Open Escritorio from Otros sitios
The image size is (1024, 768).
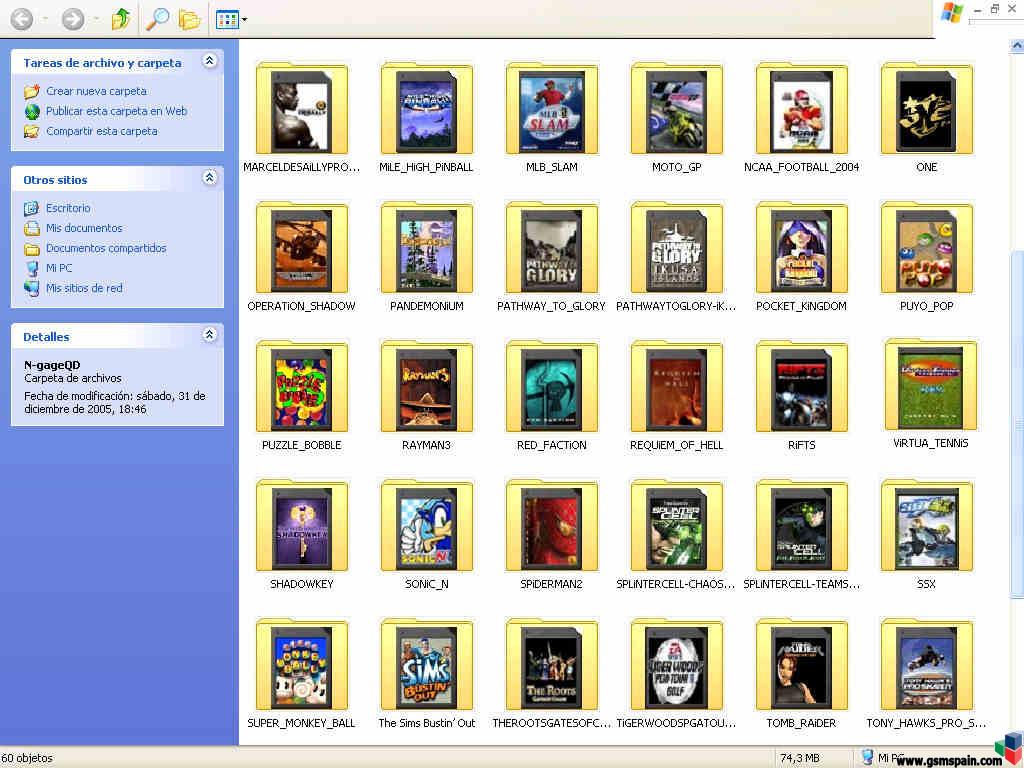coord(68,208)
